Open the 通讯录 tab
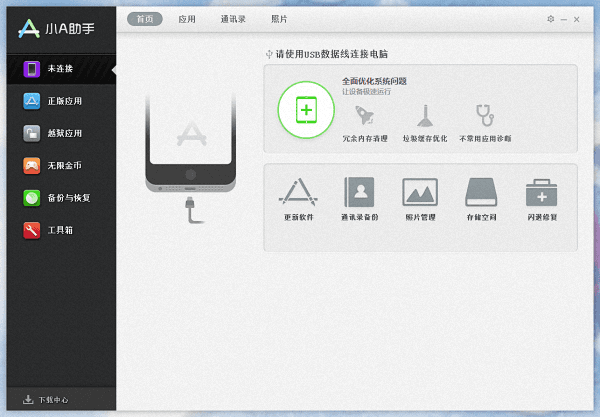 tap(233, 19)
